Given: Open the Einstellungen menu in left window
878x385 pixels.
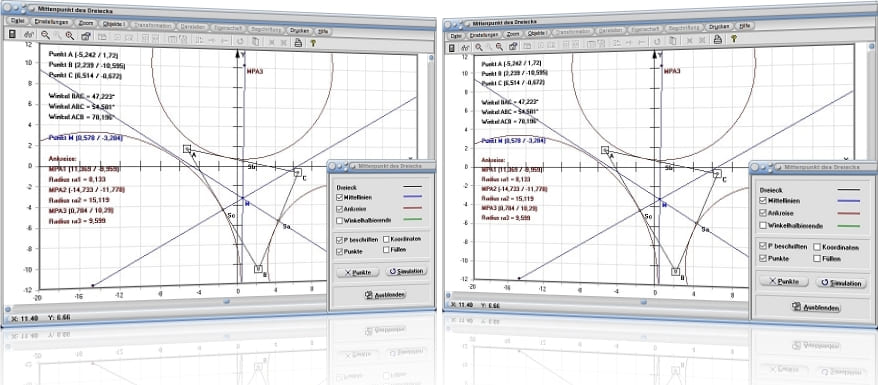Looking at the screenshot, I should [x=51, y=22].
